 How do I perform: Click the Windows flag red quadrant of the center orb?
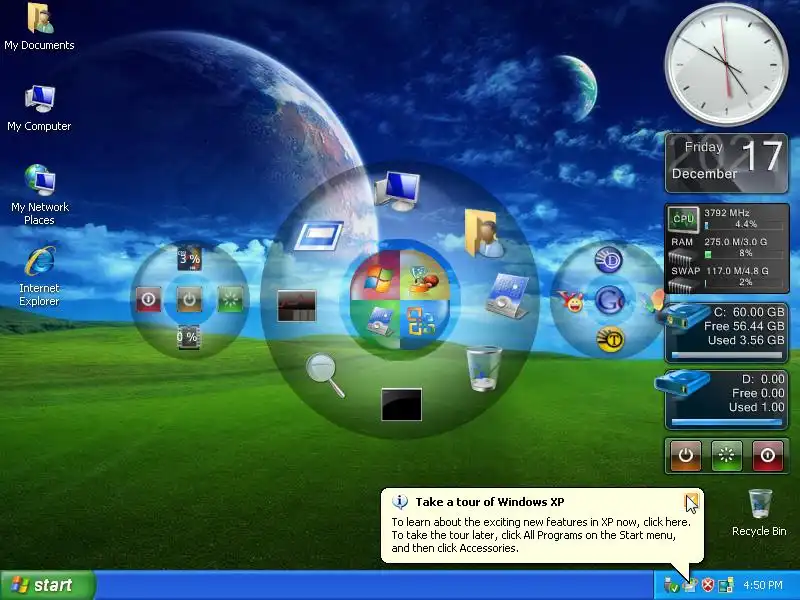click(377, 277)
